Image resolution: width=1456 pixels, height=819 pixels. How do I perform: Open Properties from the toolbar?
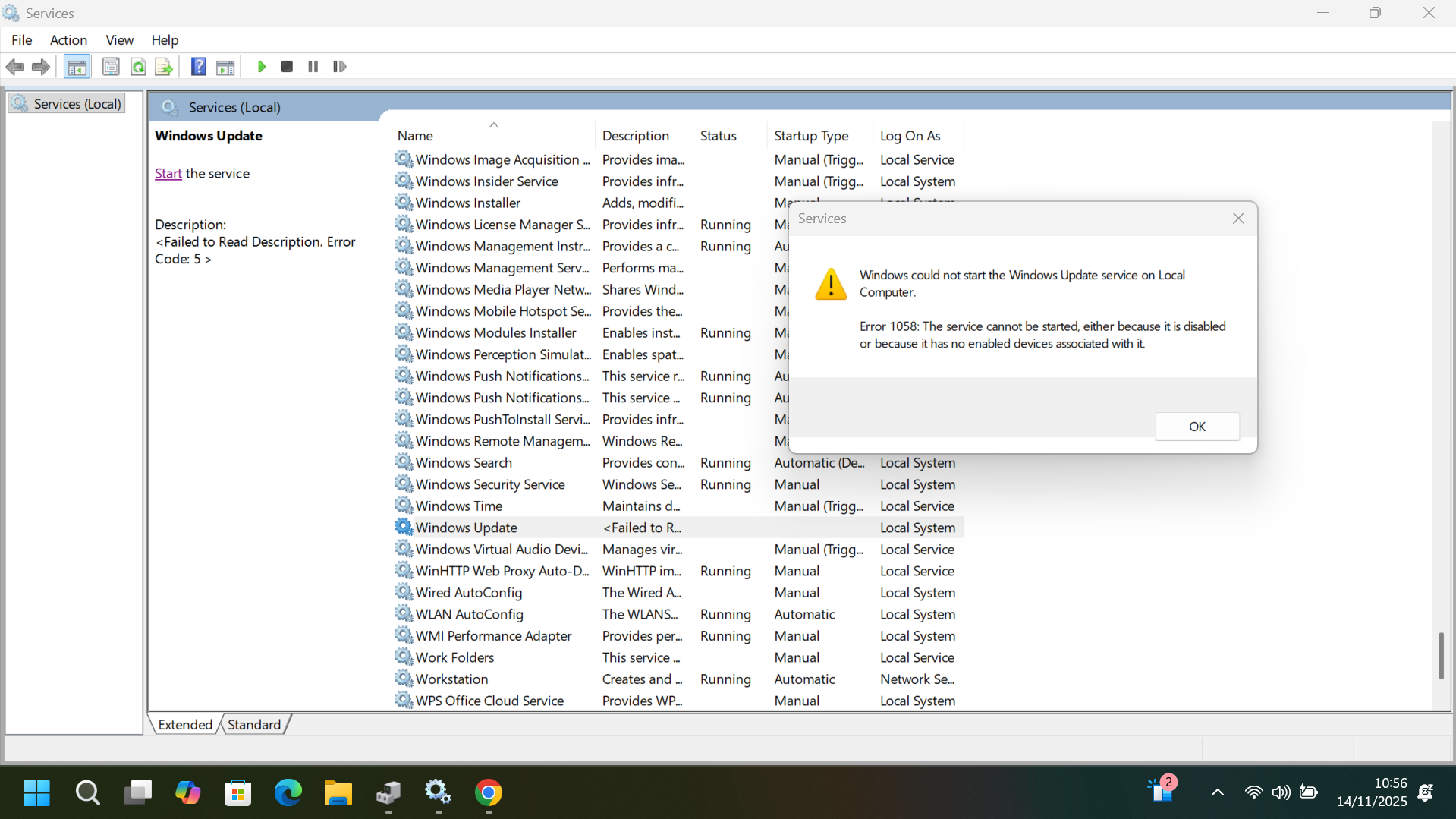click(x=111, y=67)
